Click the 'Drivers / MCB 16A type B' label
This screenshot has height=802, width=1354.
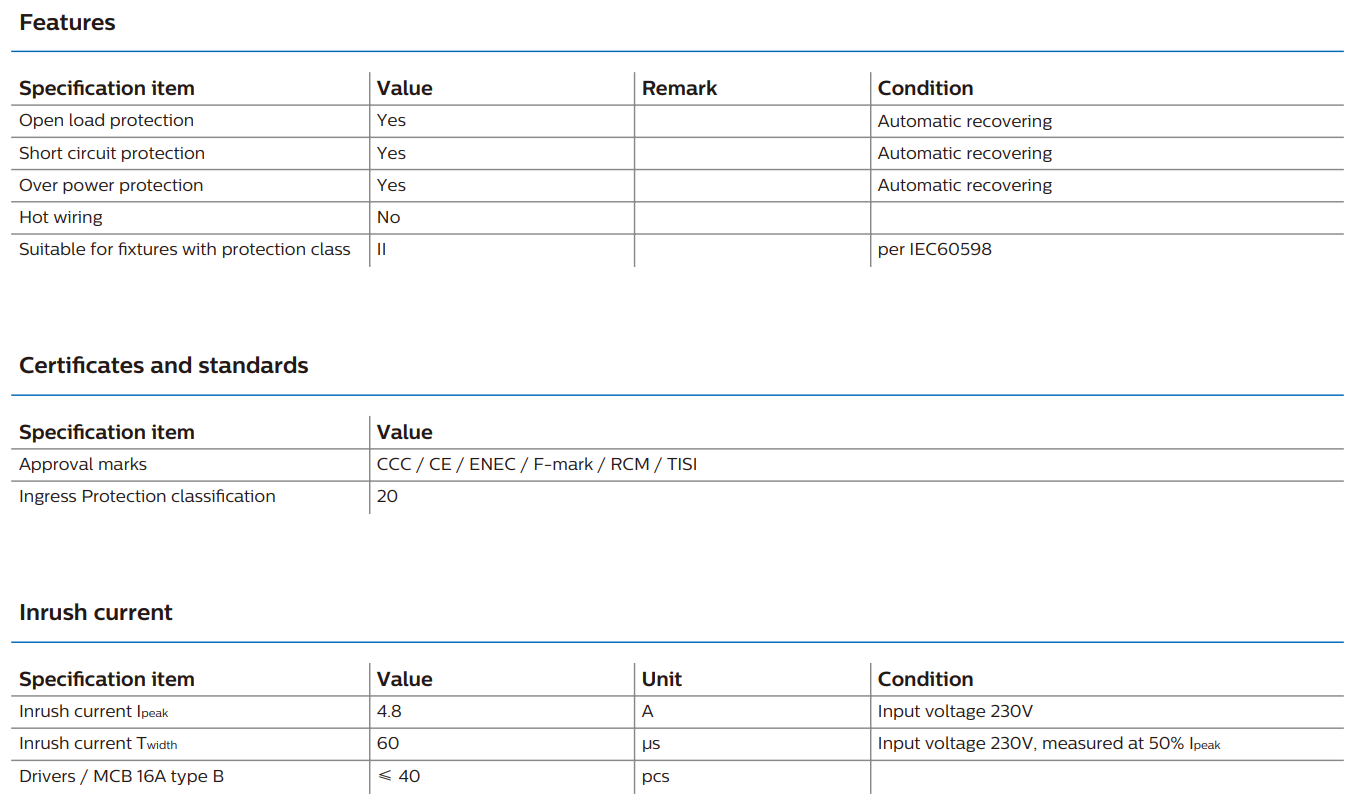(121, 776)
